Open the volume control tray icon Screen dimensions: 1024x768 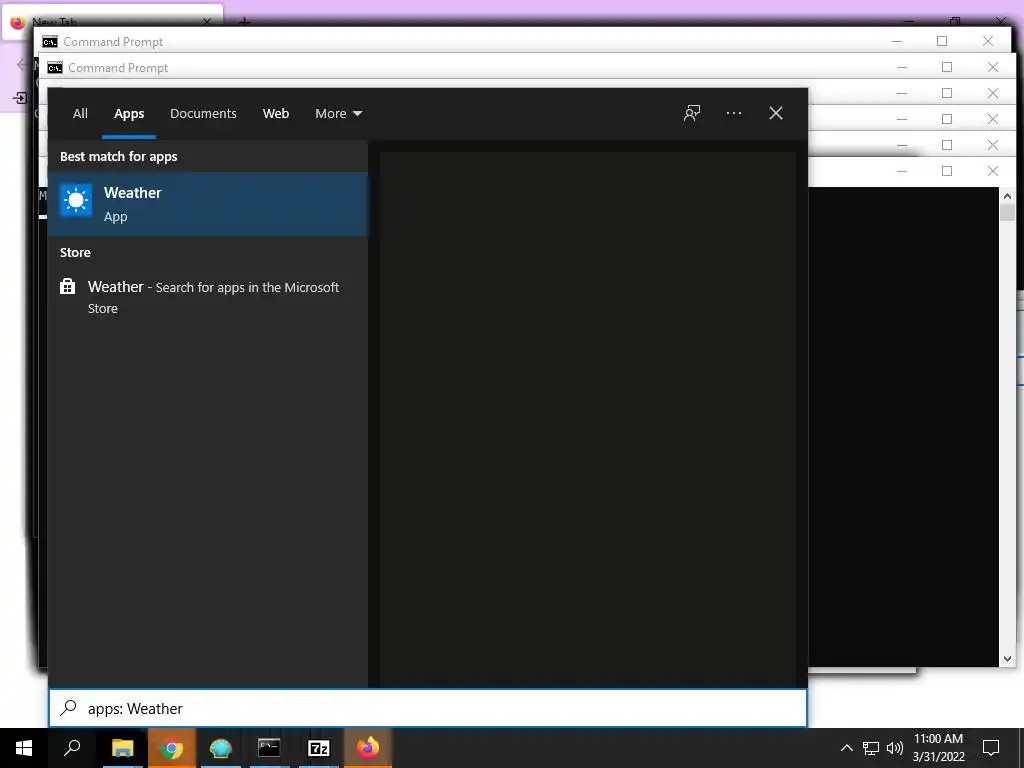click(895, 748)
